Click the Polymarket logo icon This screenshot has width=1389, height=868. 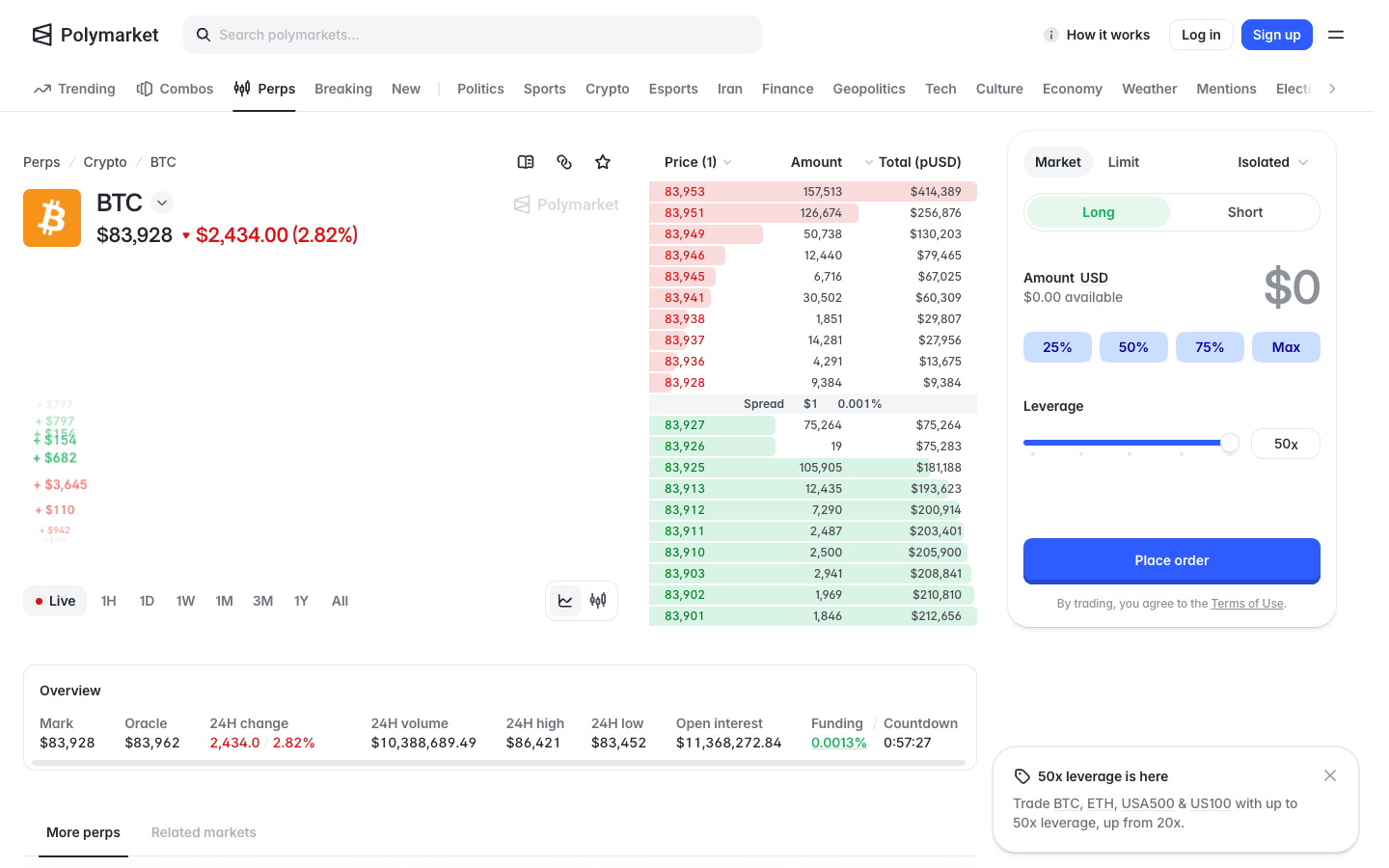coord(42,35)
